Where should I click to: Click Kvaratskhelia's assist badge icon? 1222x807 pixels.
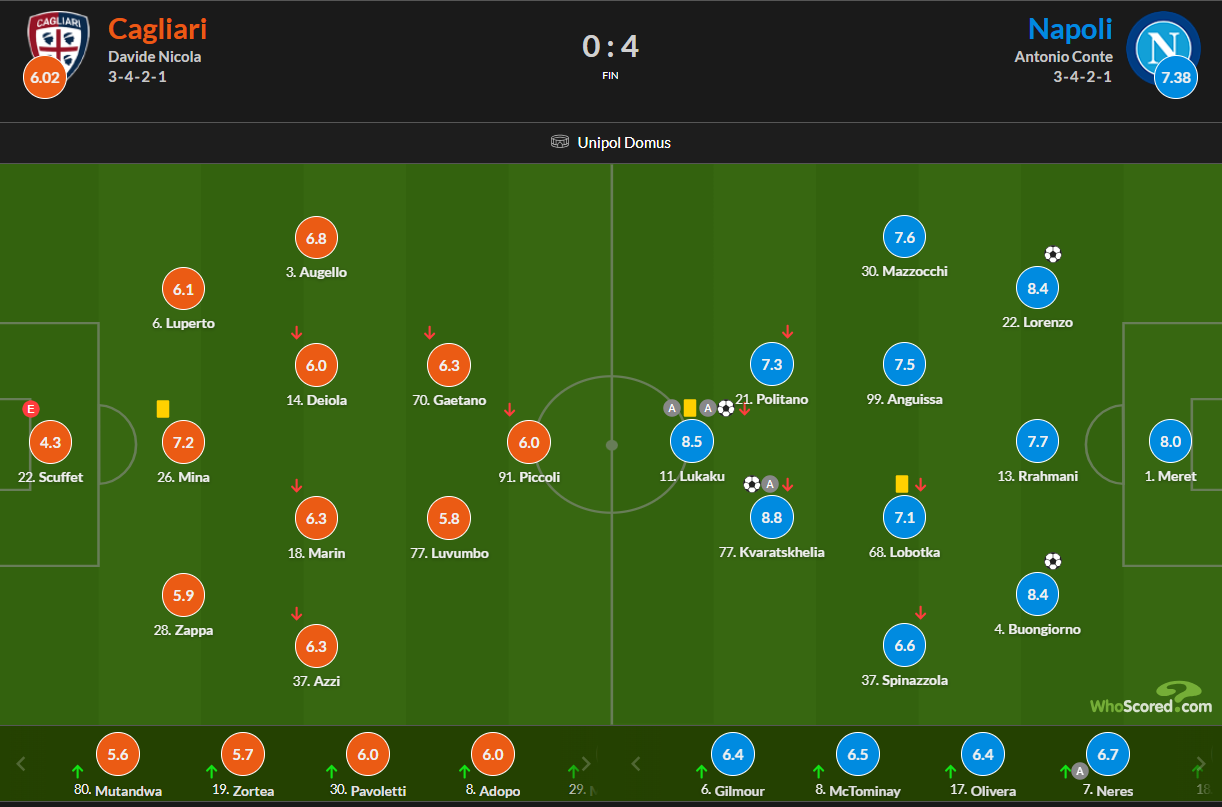(770, 484)
